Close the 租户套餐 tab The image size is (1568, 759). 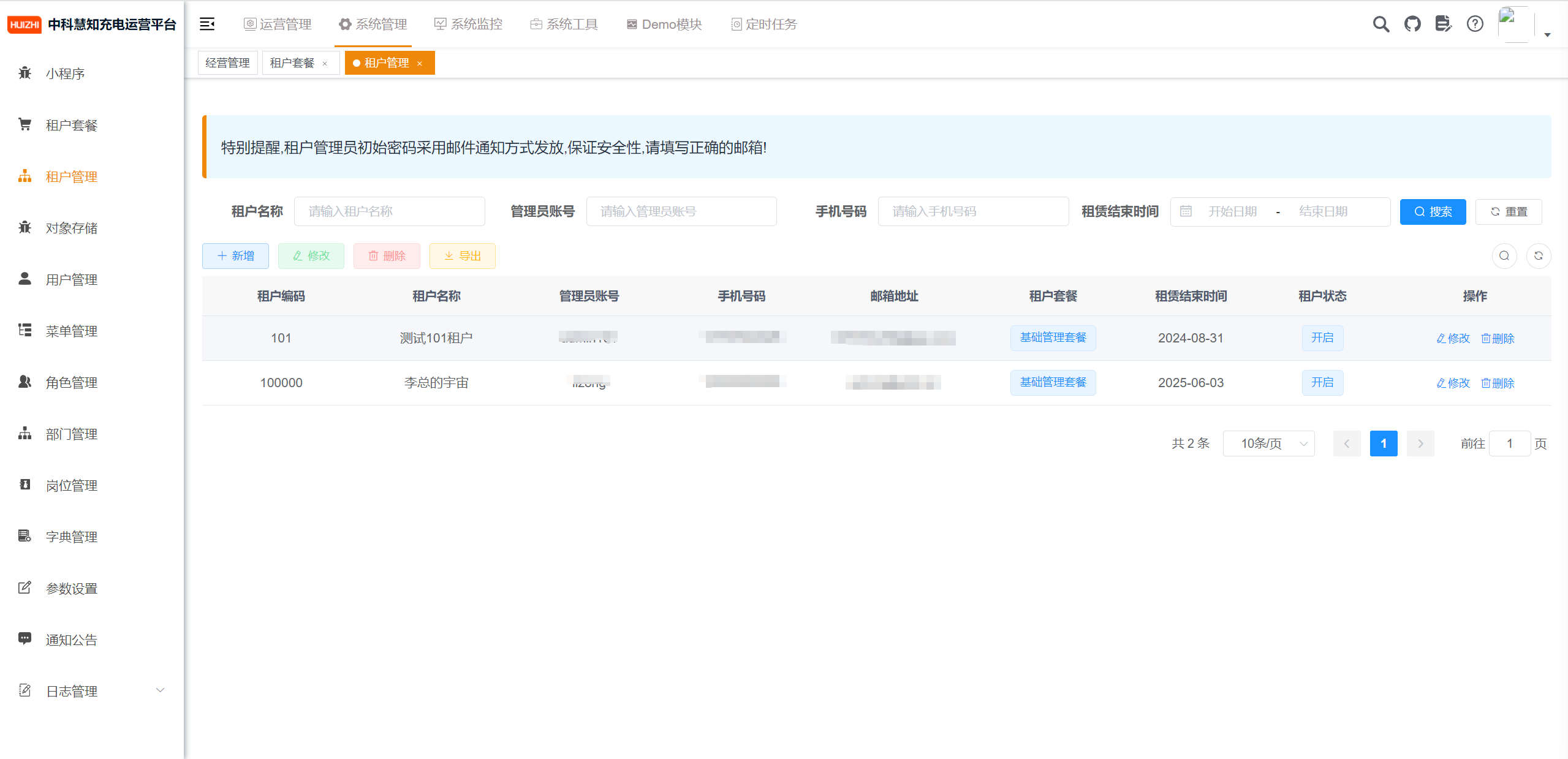pos(325,63)
